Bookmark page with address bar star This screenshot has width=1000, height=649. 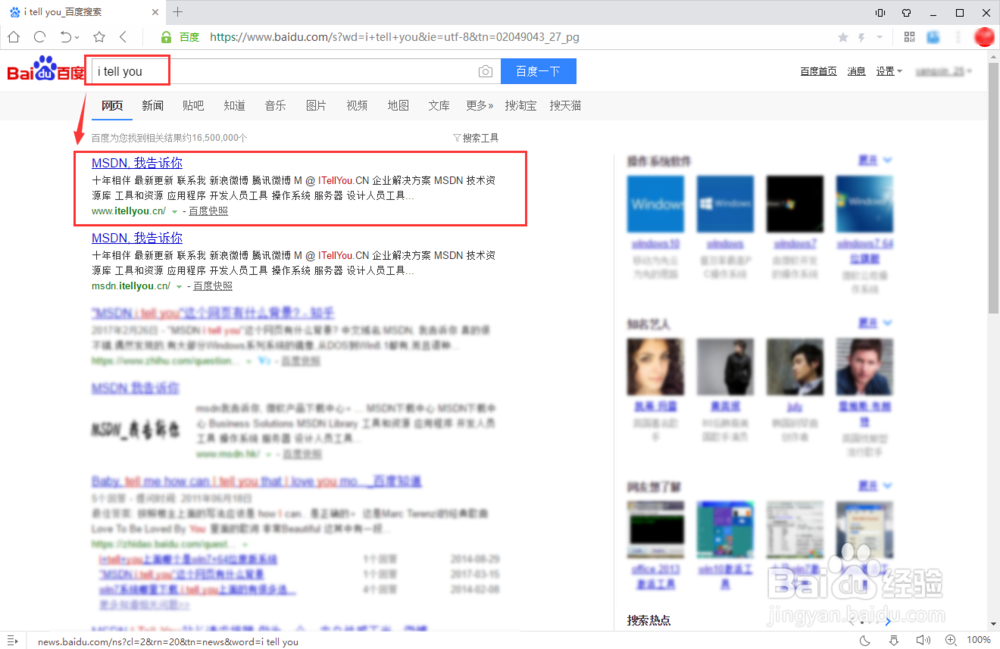coord(843,37)
